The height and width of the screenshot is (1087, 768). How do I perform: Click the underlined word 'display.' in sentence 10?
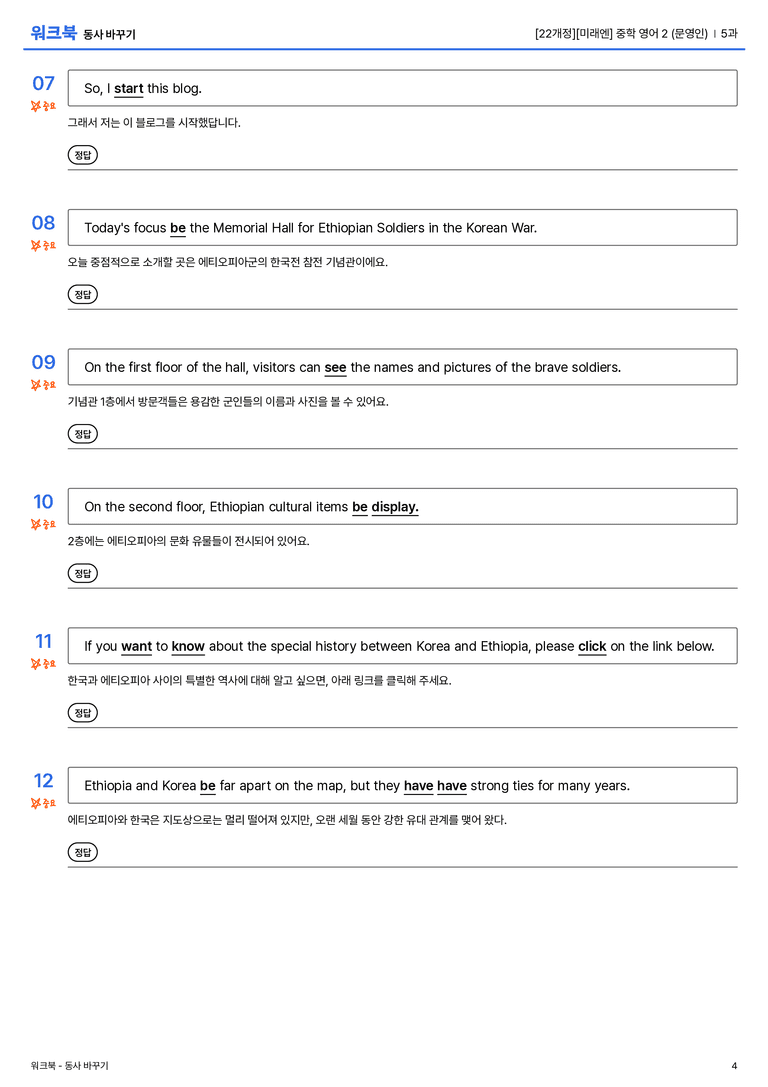click(395, 507)
